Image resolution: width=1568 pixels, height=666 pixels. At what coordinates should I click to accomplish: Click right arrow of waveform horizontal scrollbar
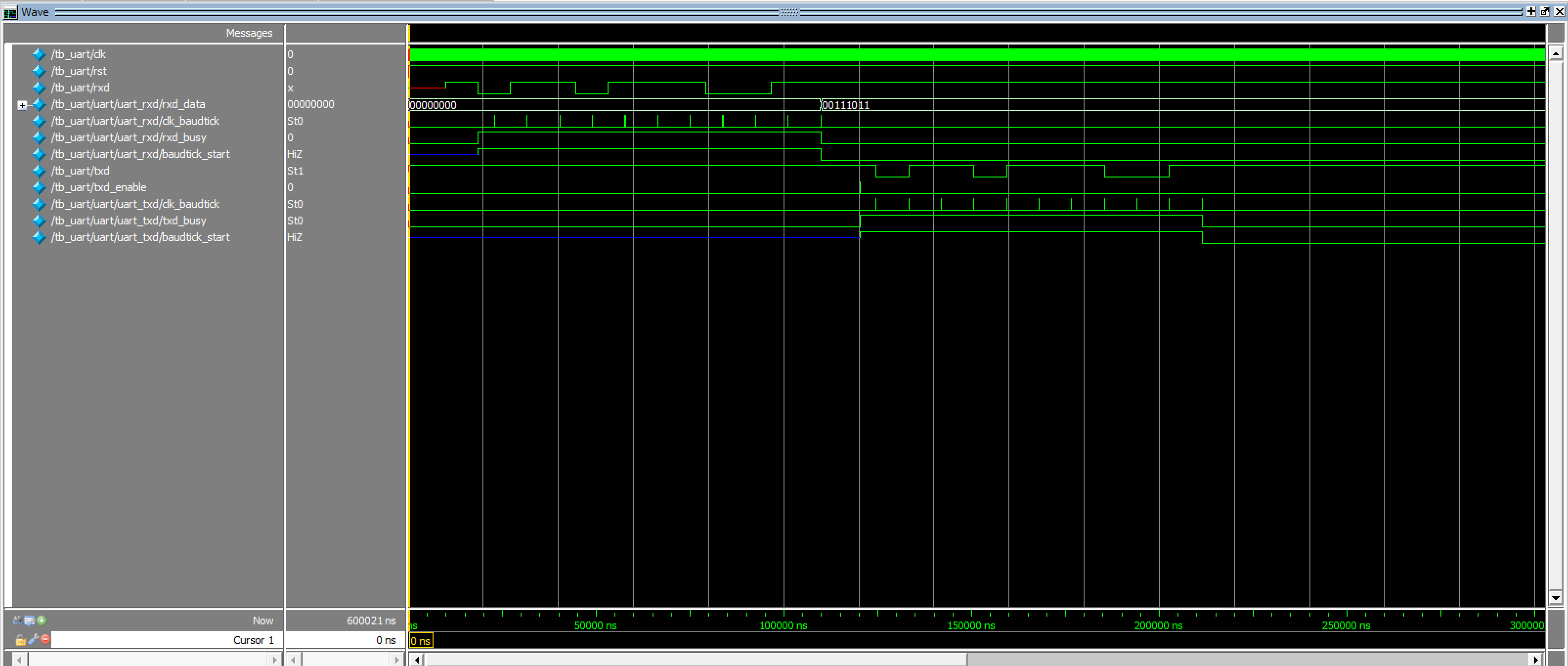click(1536, 659)
